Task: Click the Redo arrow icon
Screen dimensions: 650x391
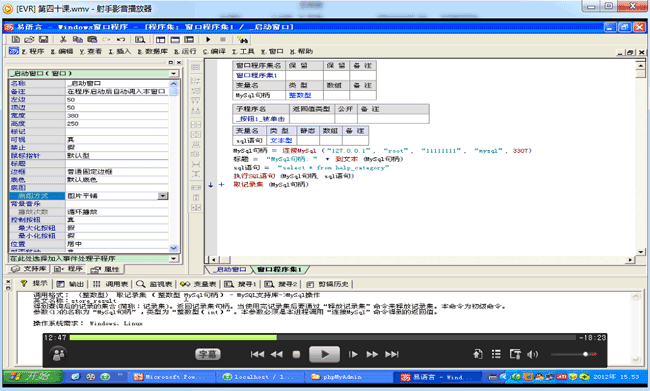Action: coord(107,39)
